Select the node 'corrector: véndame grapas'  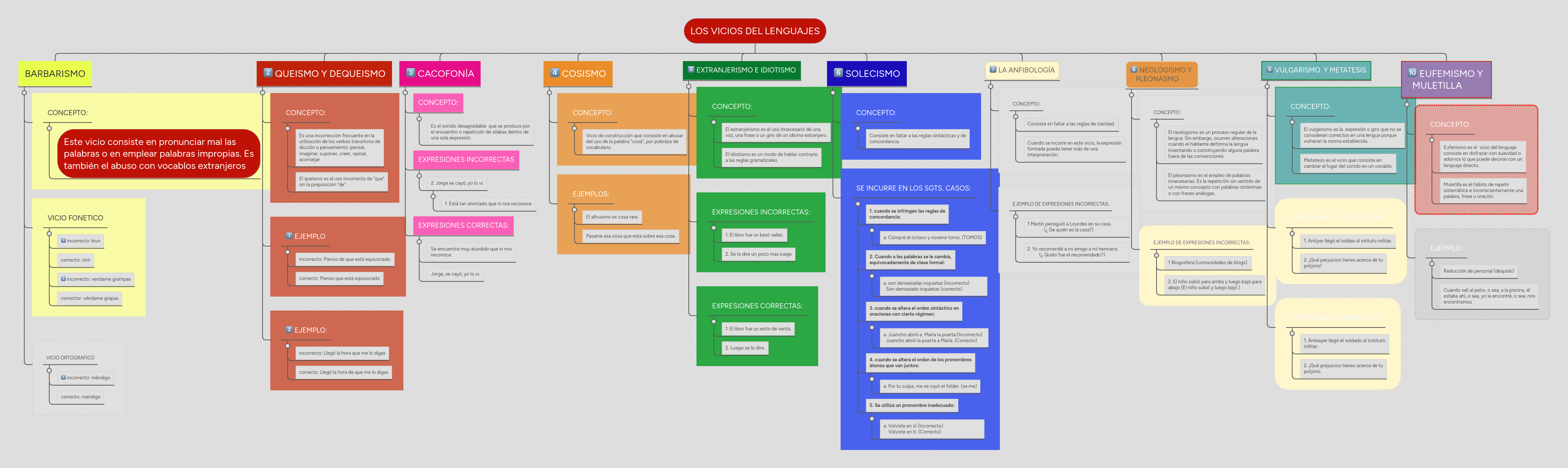click(89, 299)
